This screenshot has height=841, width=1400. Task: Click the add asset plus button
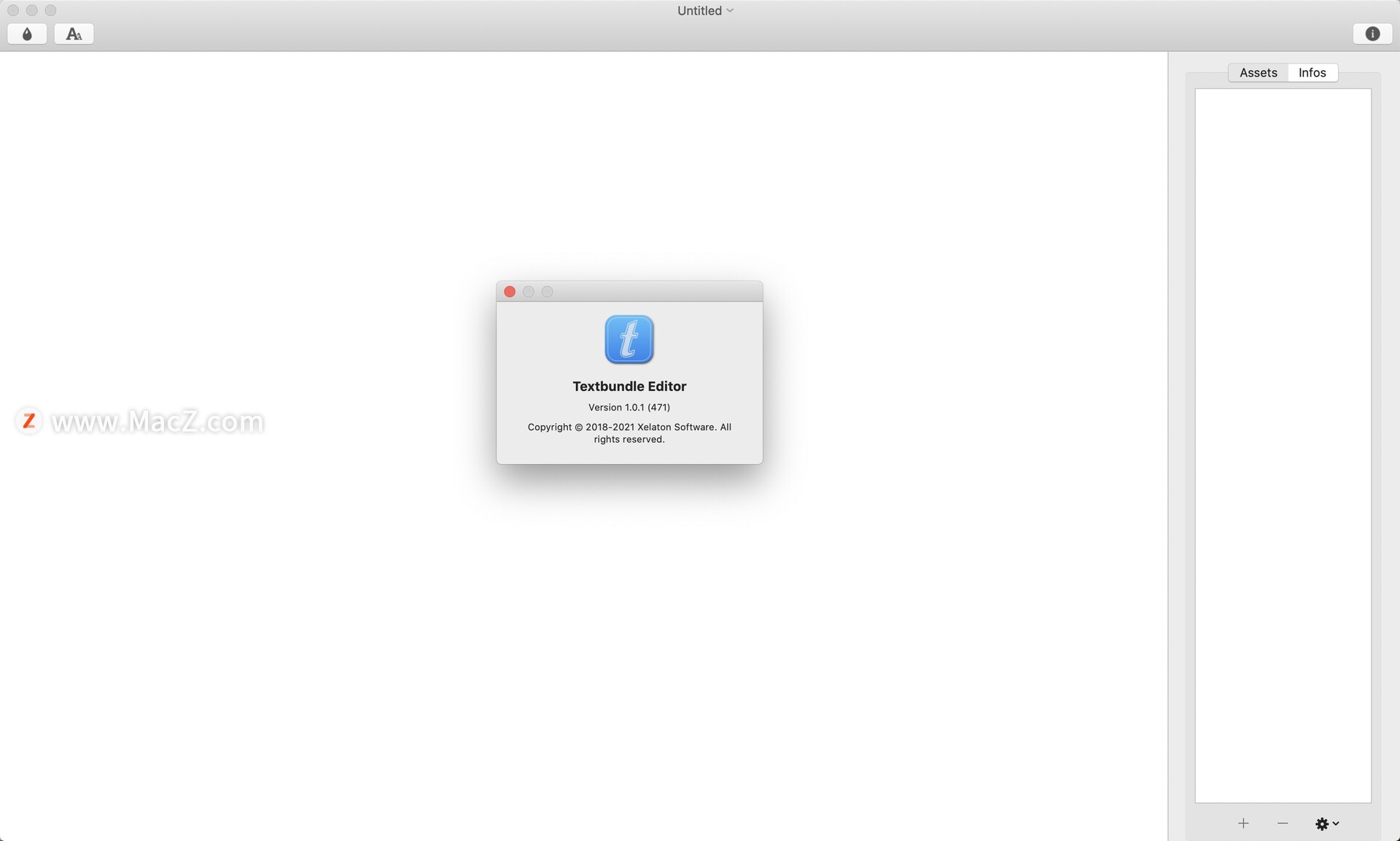pyautogui.click(x=1242, y=822)
